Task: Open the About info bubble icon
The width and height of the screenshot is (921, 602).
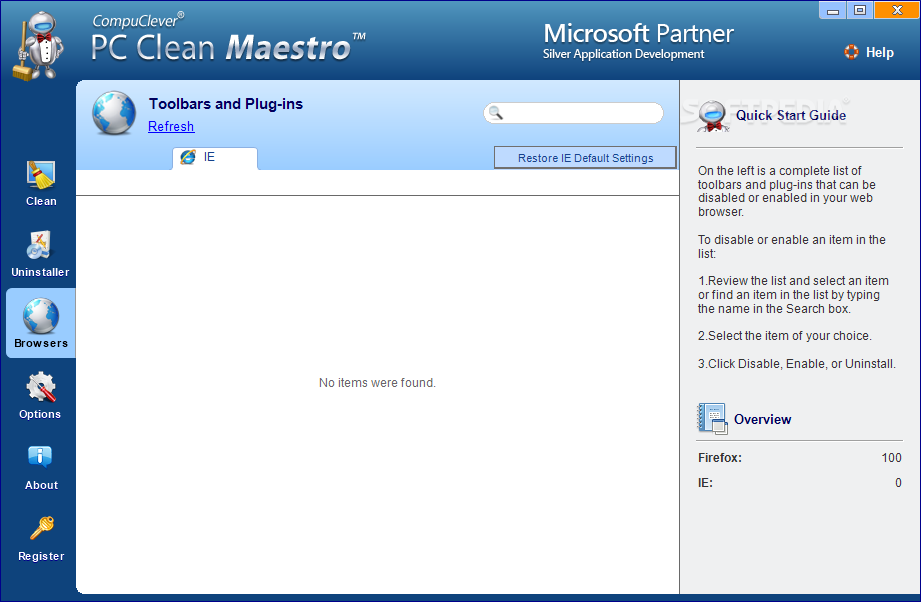Action: point(40,456)
